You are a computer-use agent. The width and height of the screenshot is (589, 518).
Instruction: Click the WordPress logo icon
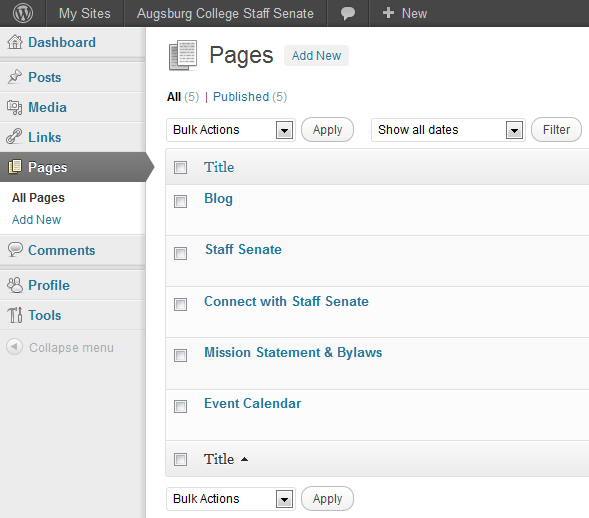(23, 13)
